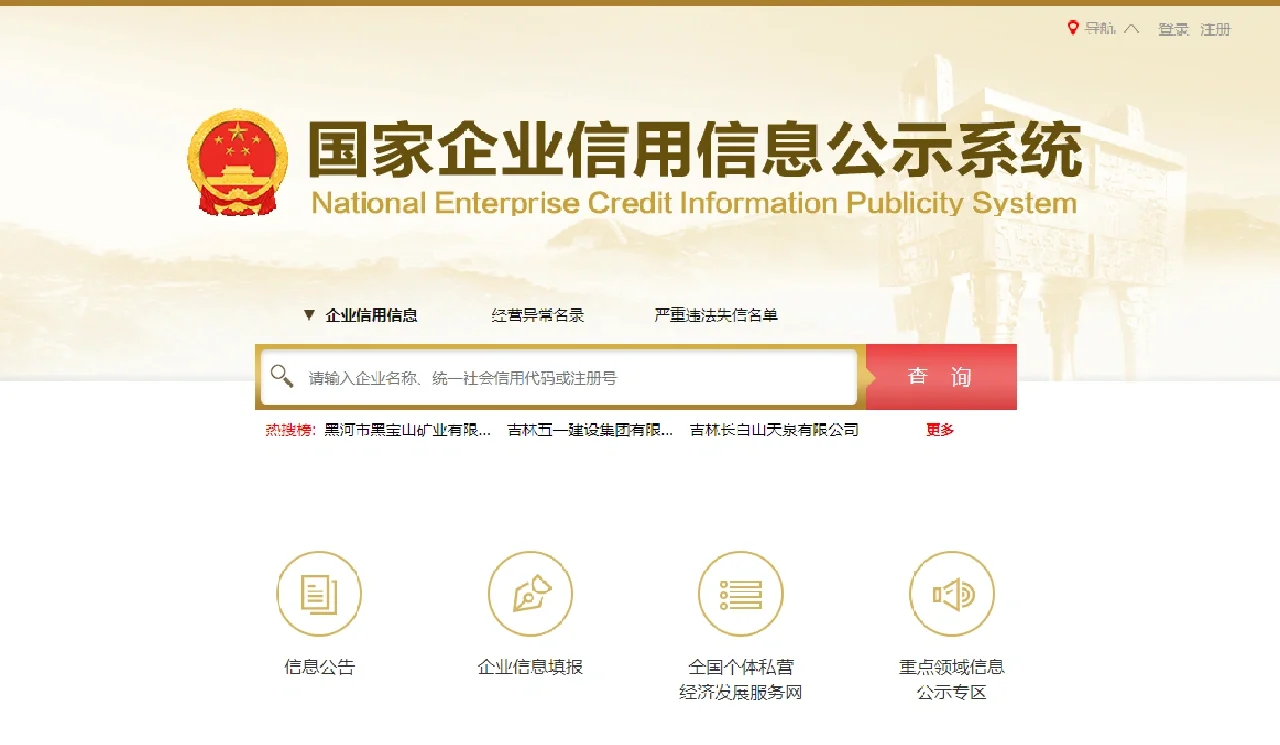
Task: Open hot search 吉林长白山天泉有限公司
Action: tap(774, 430)
